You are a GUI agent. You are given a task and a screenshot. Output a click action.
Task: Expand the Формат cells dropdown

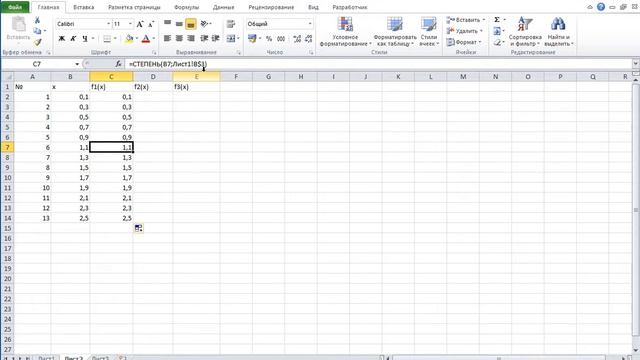(480, 42)
